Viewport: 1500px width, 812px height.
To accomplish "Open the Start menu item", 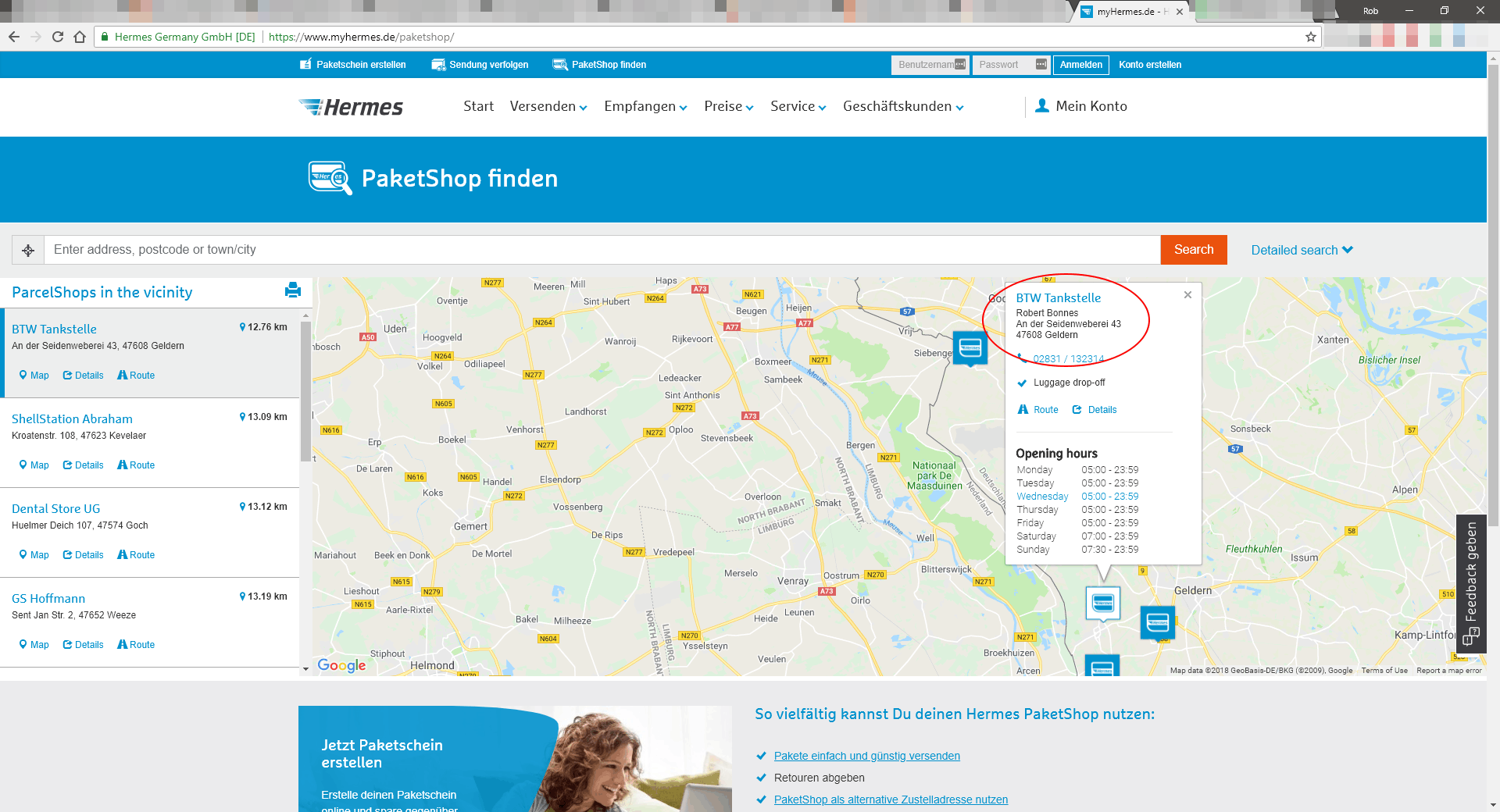I will [478, 106].
